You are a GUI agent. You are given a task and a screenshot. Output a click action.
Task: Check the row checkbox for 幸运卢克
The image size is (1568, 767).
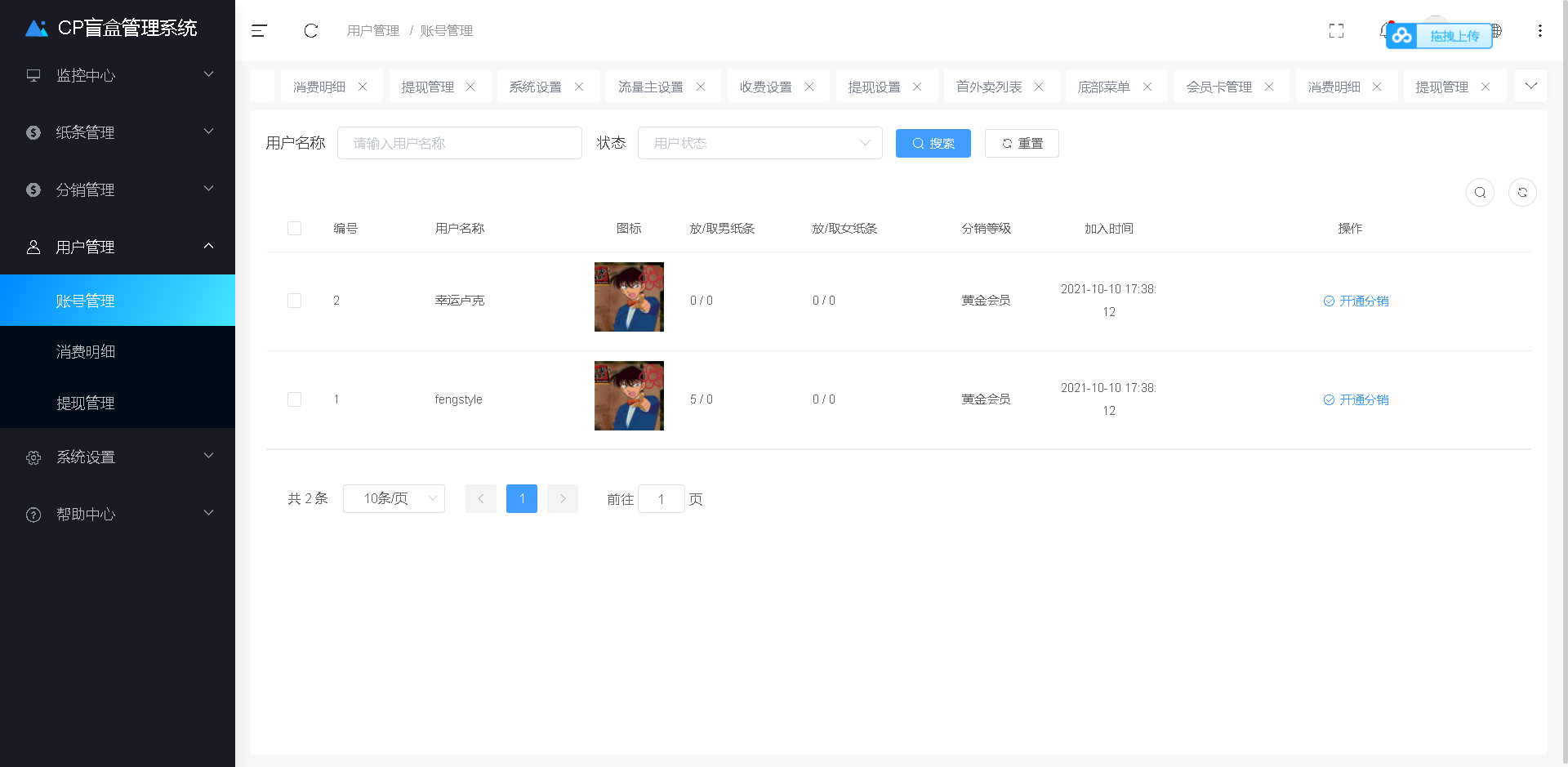tap(295, 301)
